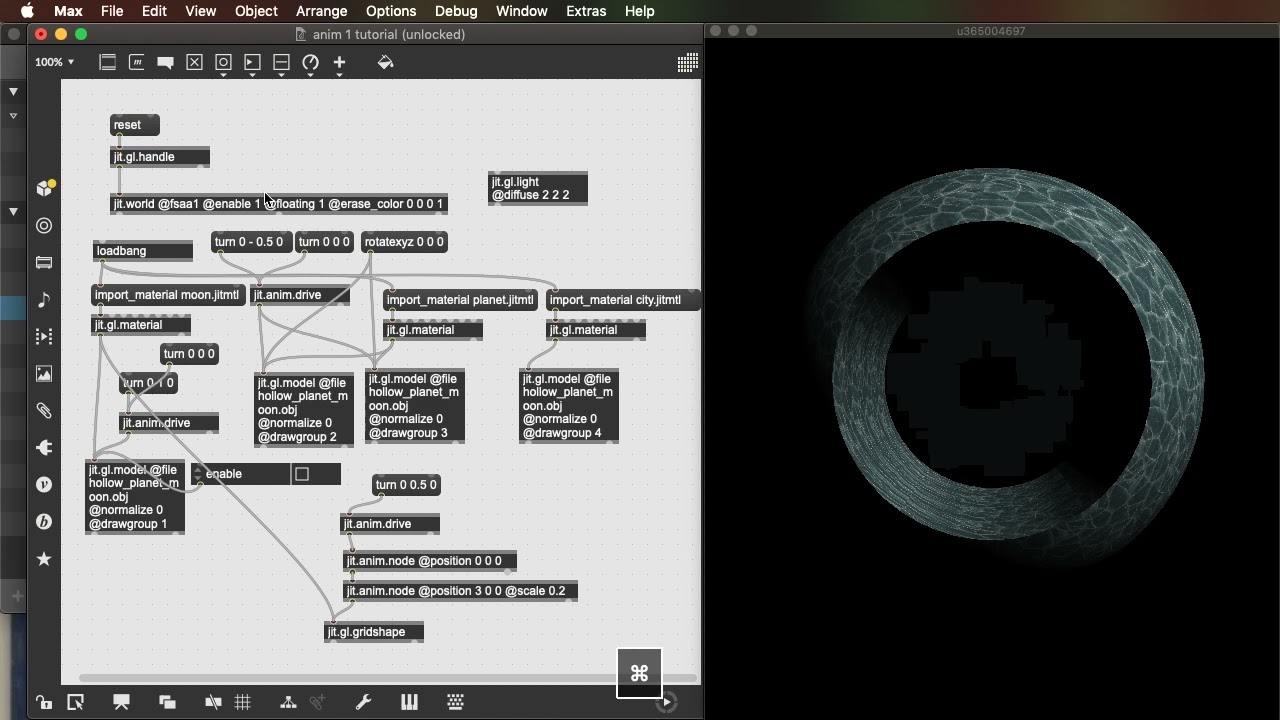This screenshot has width=1280, height=720.
Task: Click 'import_material planet.jitmtl' message
Action: pyautogui.click(x=460, y=300)
